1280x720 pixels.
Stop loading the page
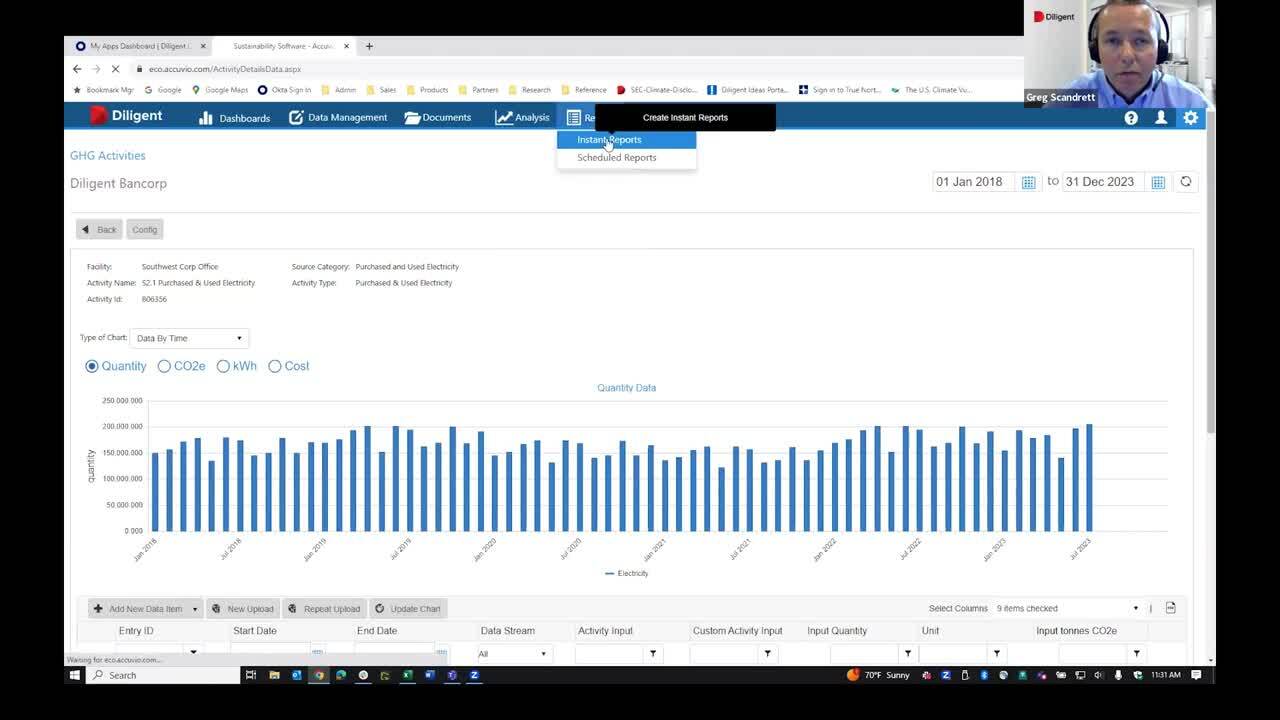[116, 69]
